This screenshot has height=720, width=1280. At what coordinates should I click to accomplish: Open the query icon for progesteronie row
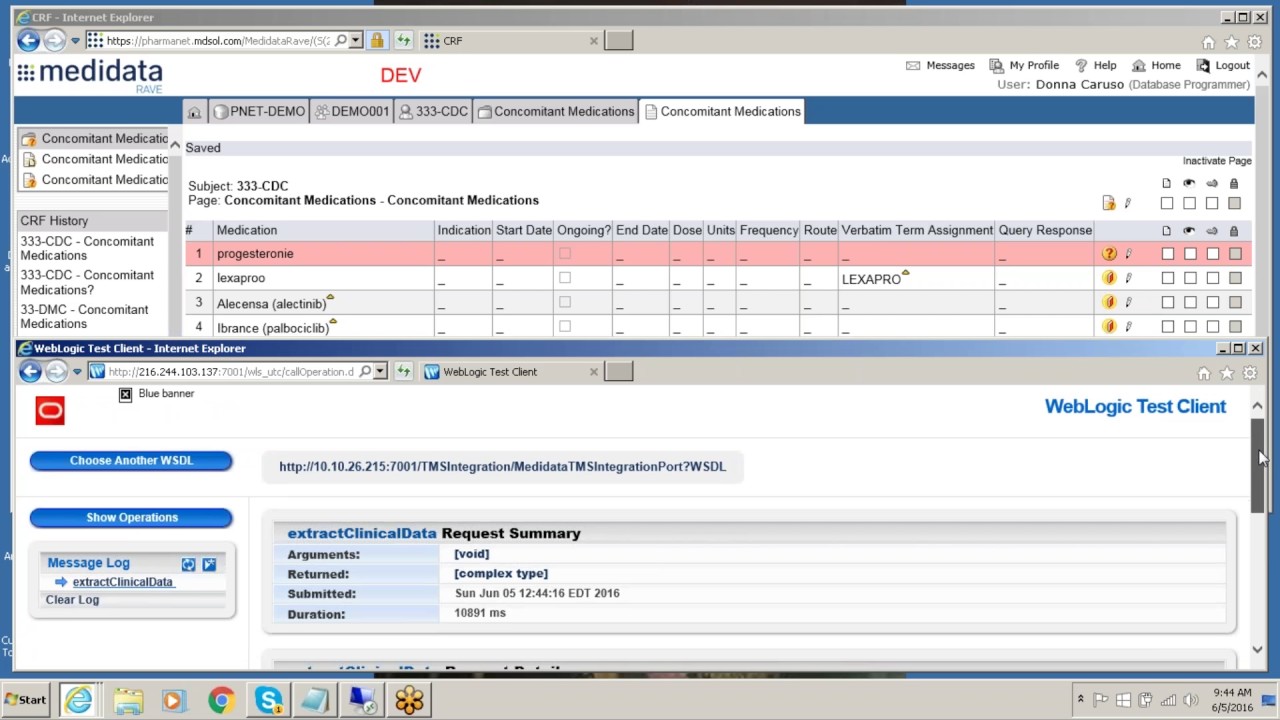1109,254
